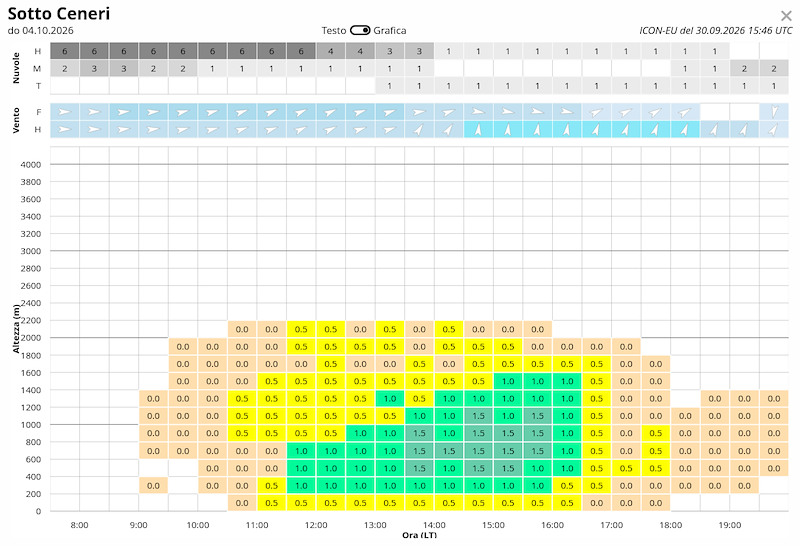Click the 1800 altitude label
The height and width of the screenshot is (546, 800).
(31, 355)
